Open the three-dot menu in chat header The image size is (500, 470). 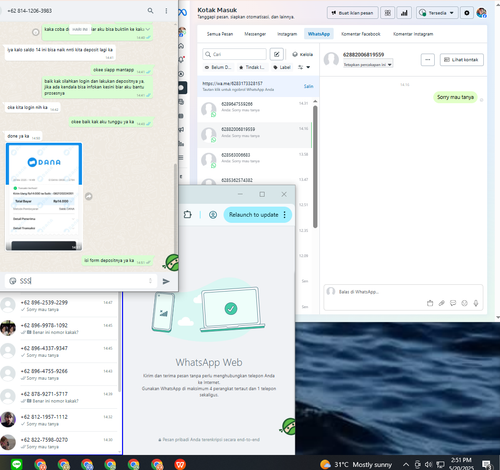(166, 11)
